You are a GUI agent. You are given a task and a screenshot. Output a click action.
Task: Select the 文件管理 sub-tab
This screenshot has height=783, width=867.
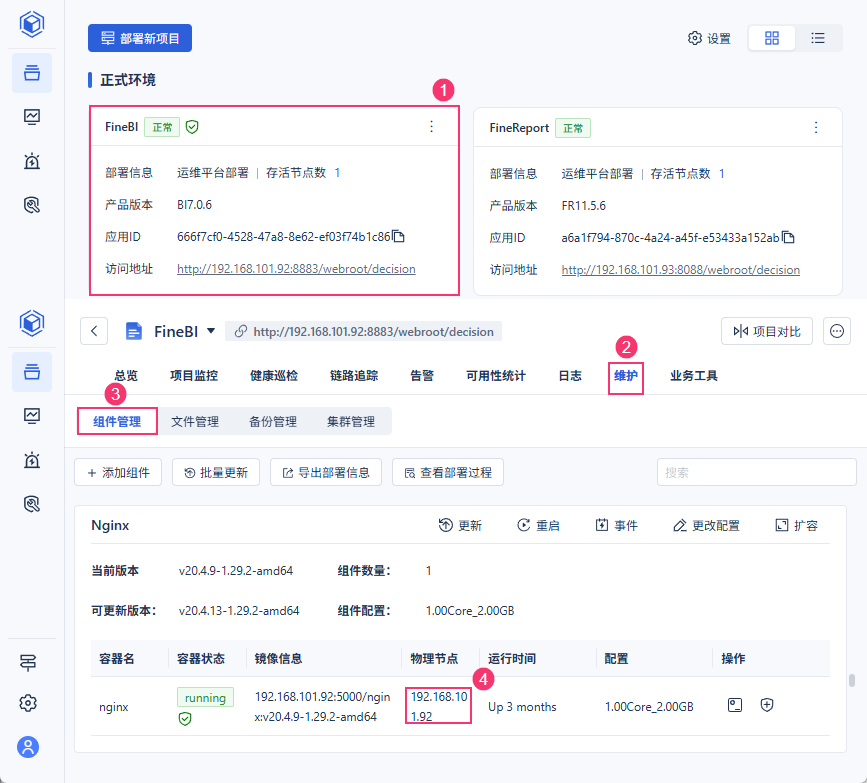tap(195, 421)
